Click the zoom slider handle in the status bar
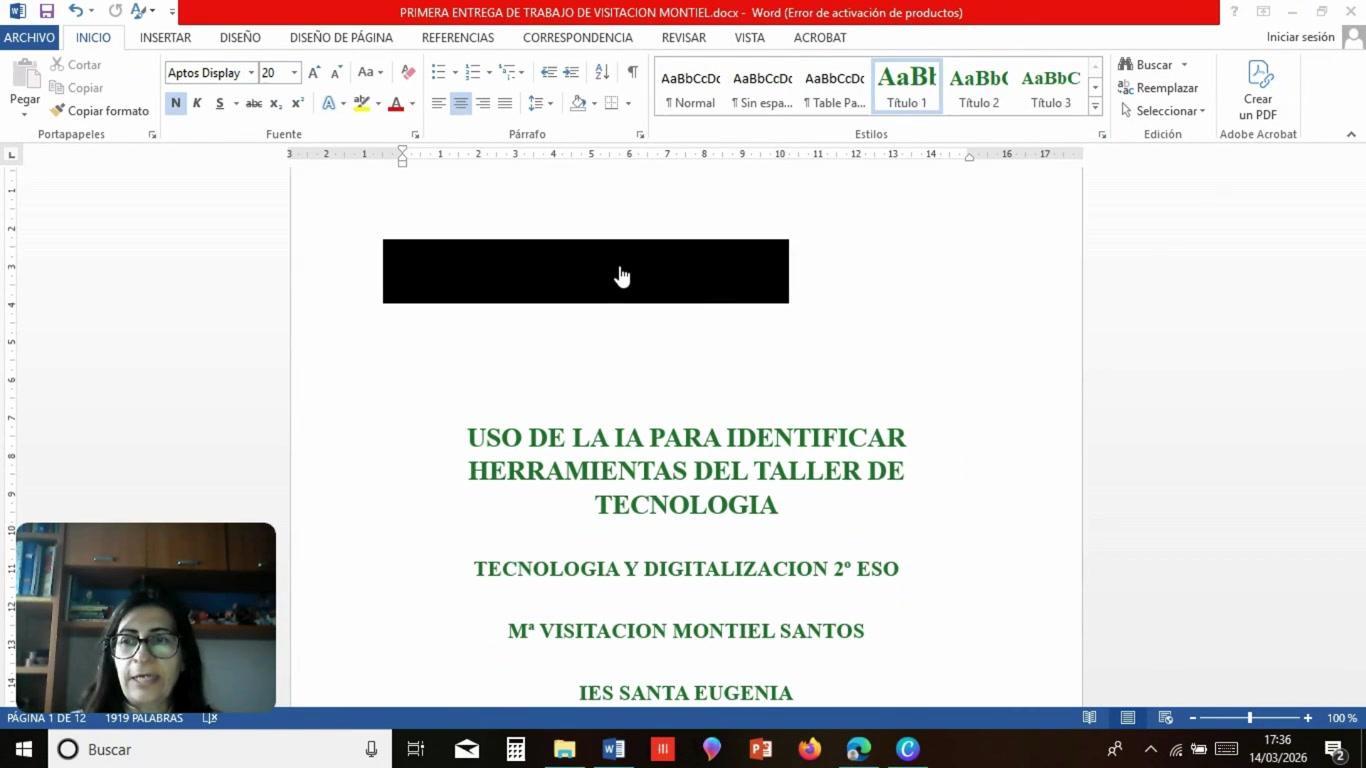 [1250, 718]
